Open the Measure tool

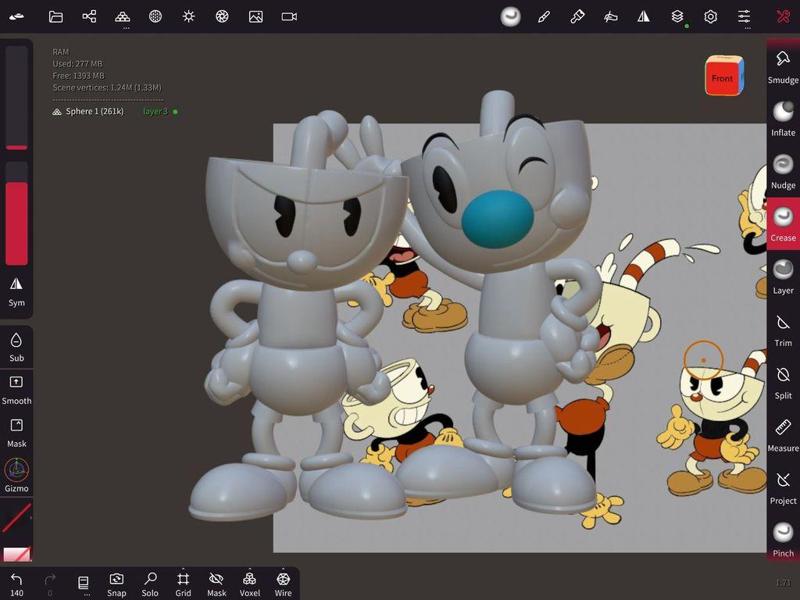783,435
